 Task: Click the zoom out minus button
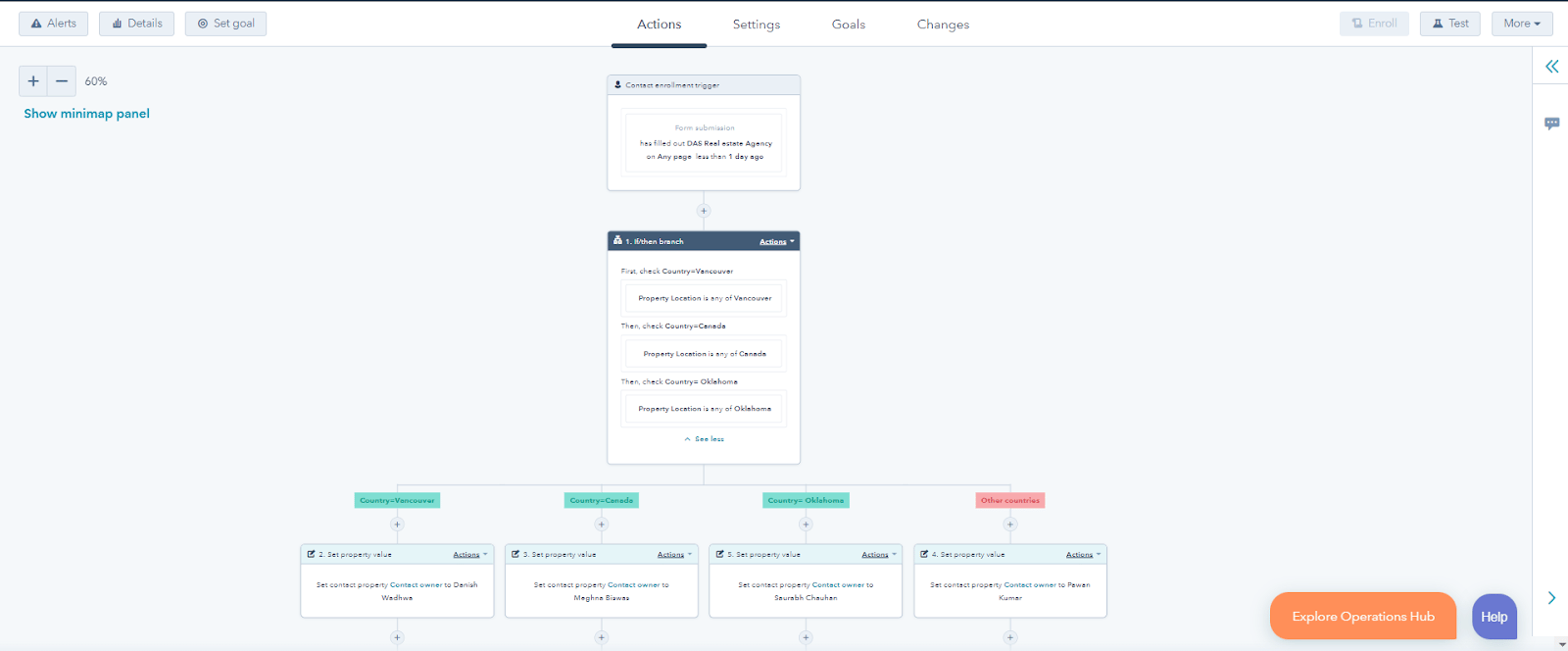pyautogui.click(x=62, y=81)
